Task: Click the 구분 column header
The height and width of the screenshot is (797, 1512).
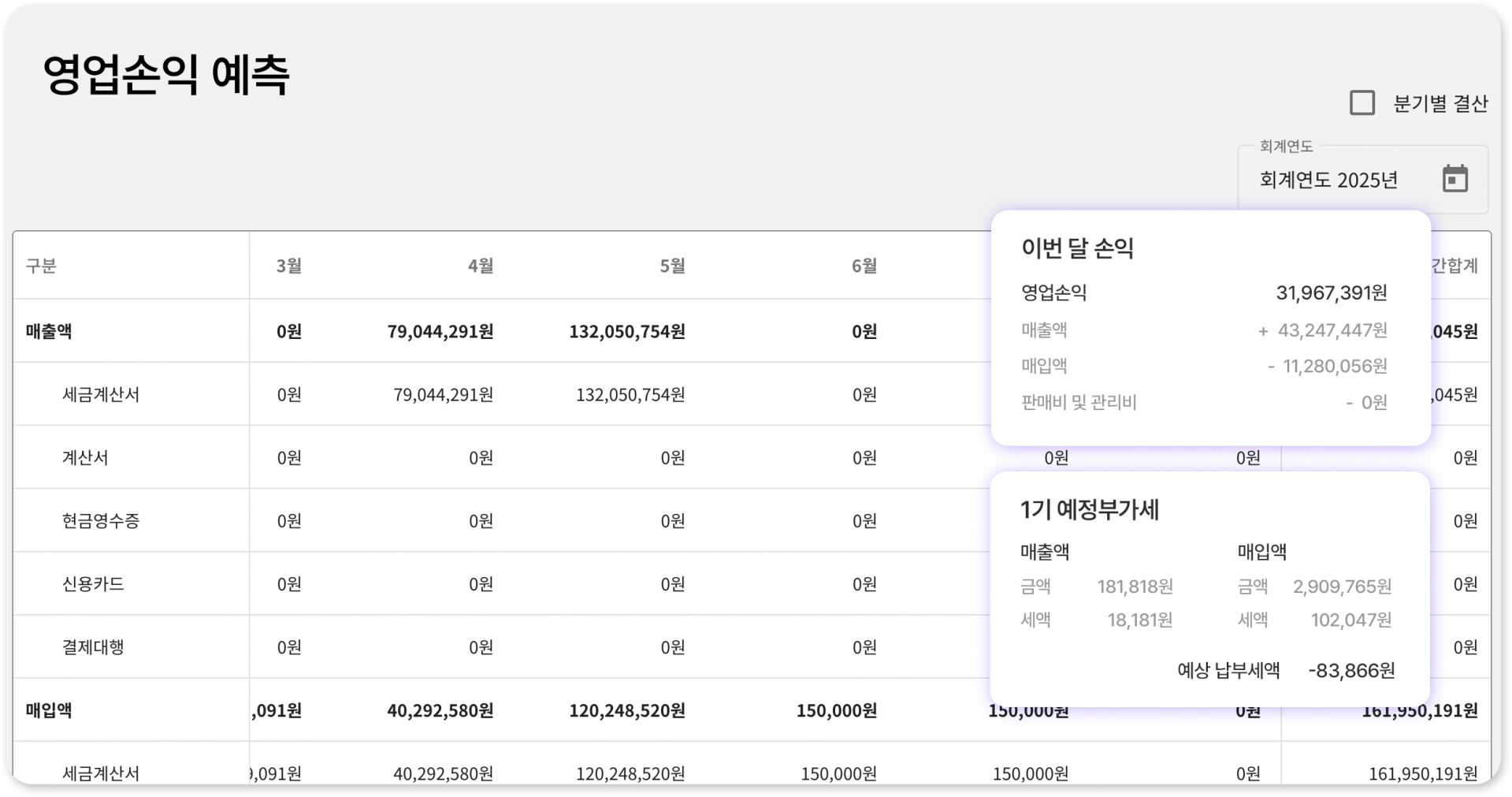Action: point(41,266)
